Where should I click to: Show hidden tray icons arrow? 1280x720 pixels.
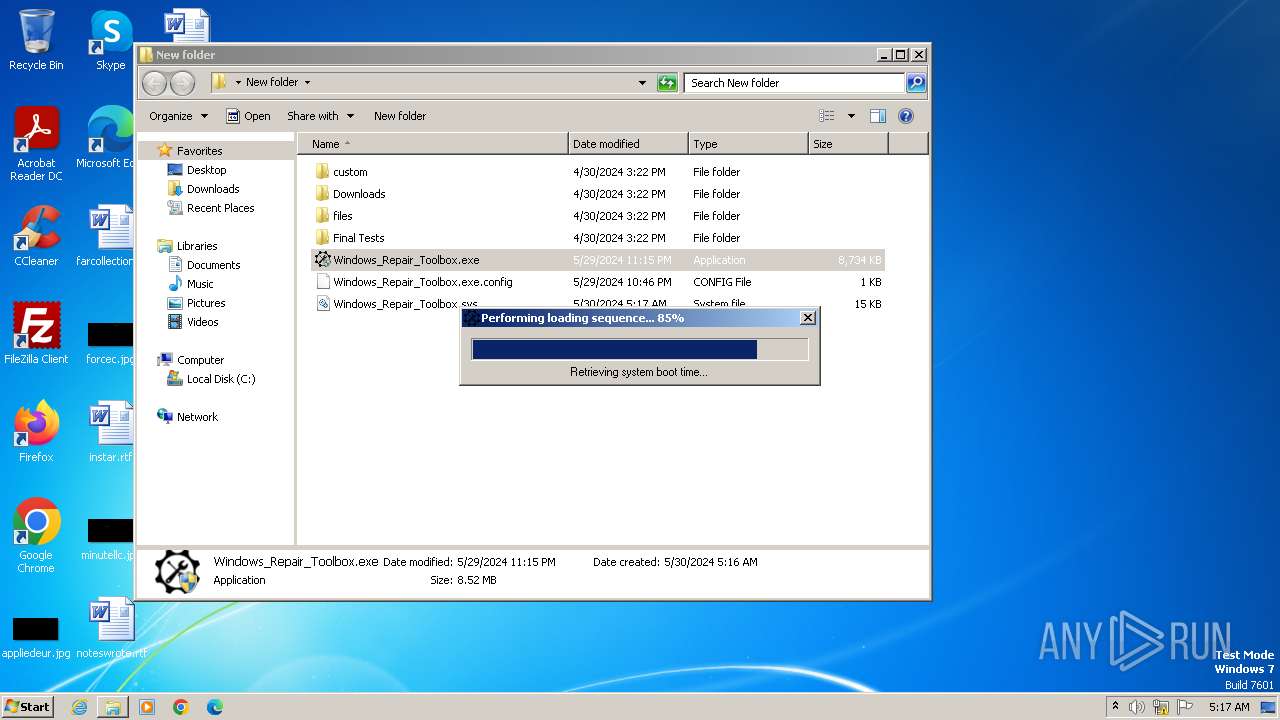(1115, 707)
